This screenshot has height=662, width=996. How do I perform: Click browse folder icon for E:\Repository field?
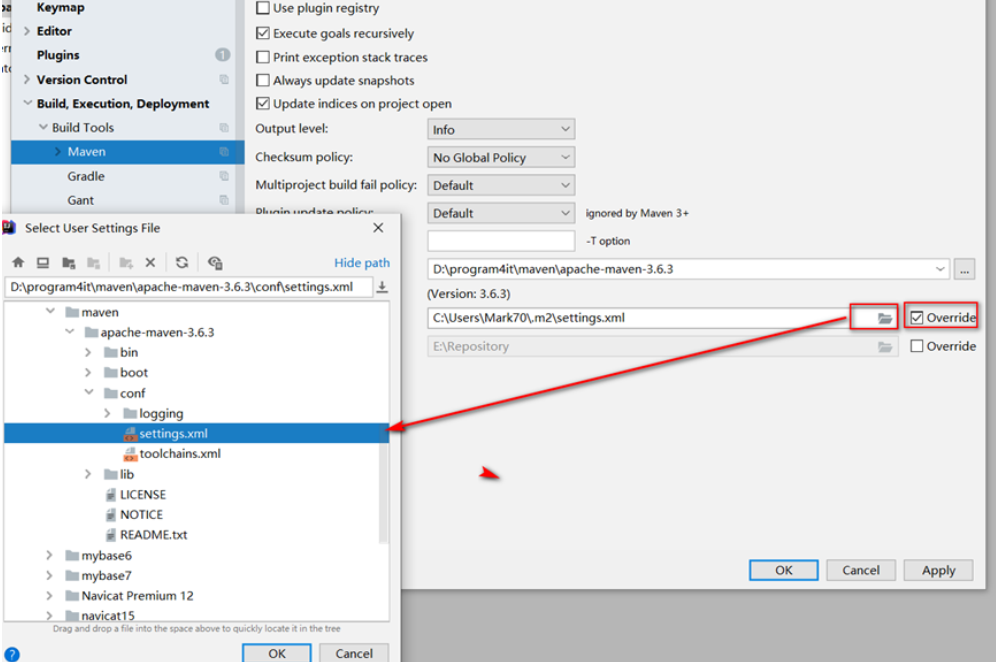click(885, 347)
